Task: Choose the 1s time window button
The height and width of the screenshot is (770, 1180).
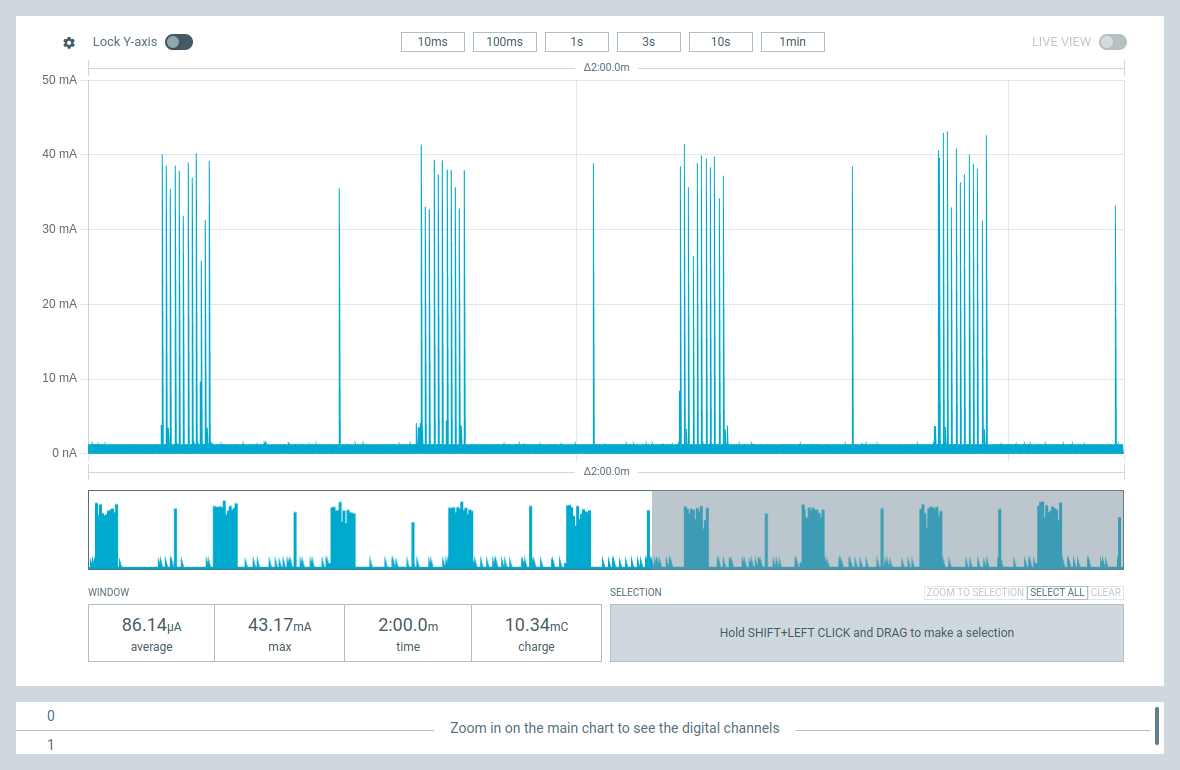Action: click(x=576, y=42)
